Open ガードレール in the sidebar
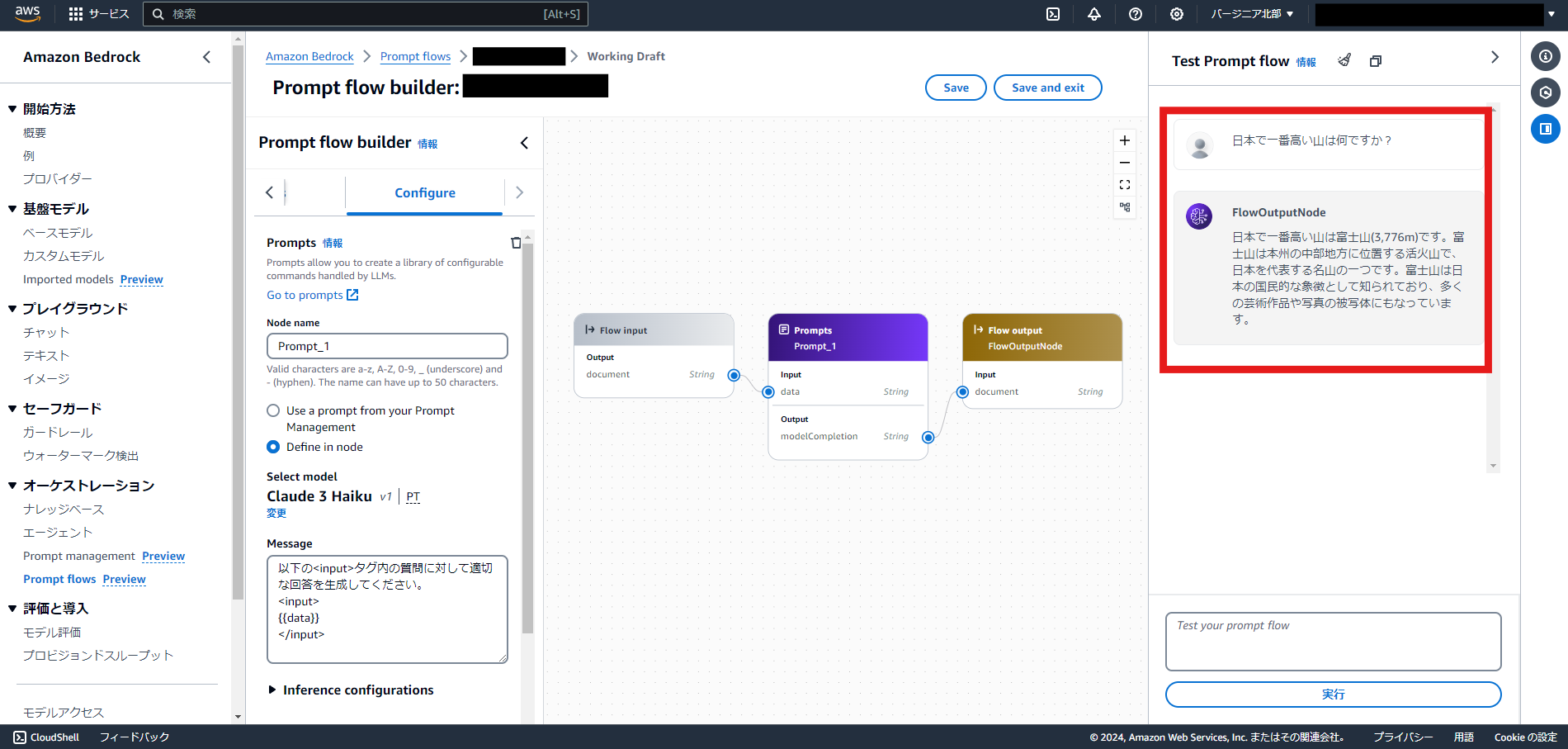 pos(58,433)
